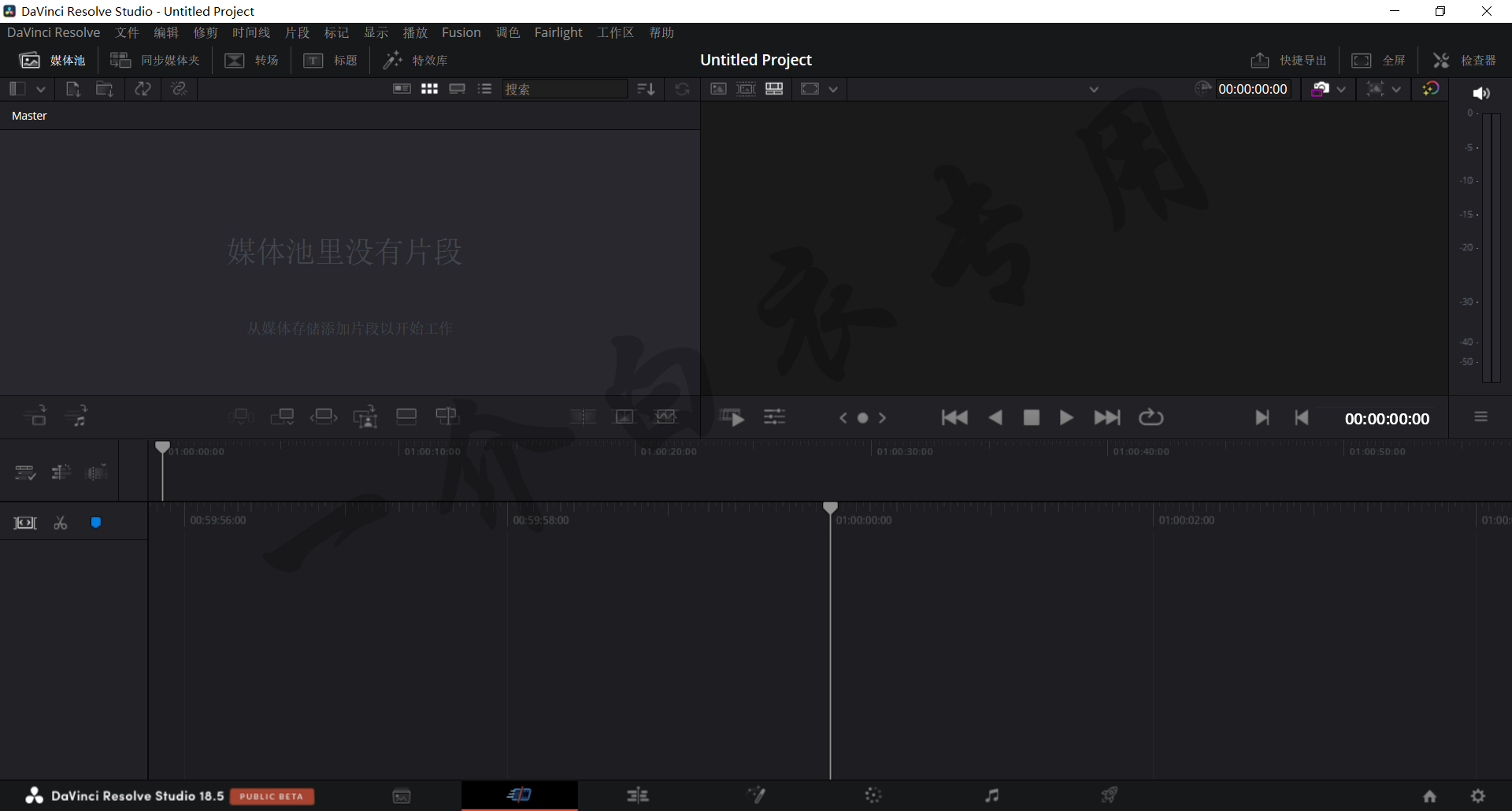1512x811 pixels.
Task: Open the media pool sort order menu
Action: [x=646, y=89]
